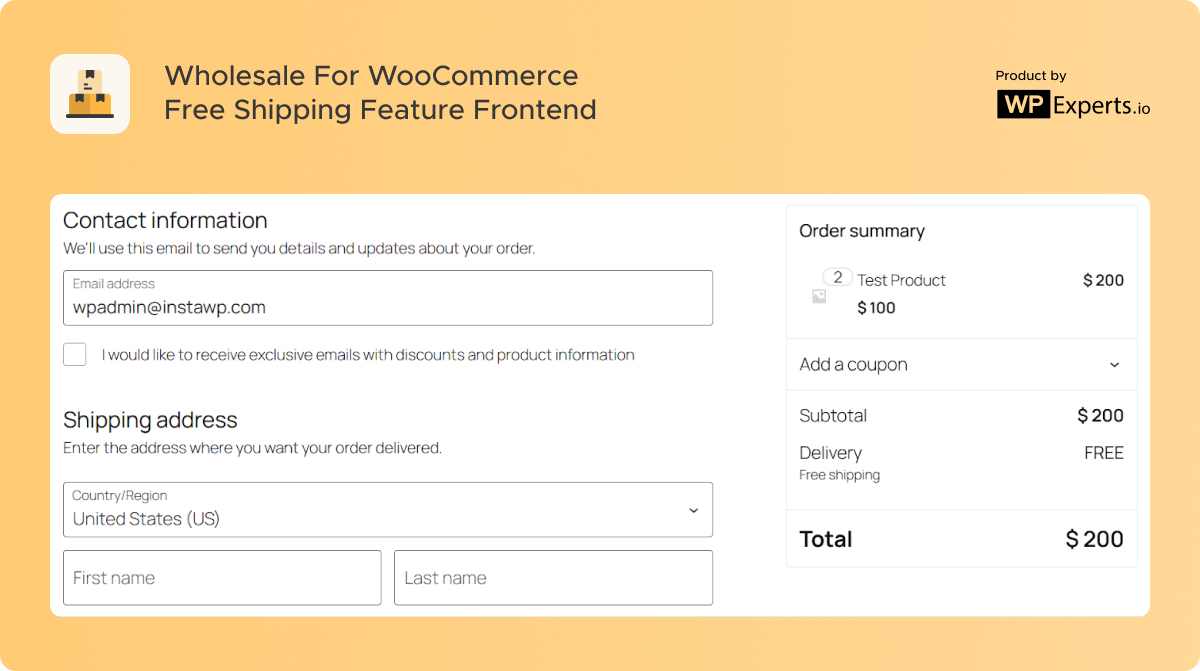Open the Country/Region dropdown arrow

point(693,510)
